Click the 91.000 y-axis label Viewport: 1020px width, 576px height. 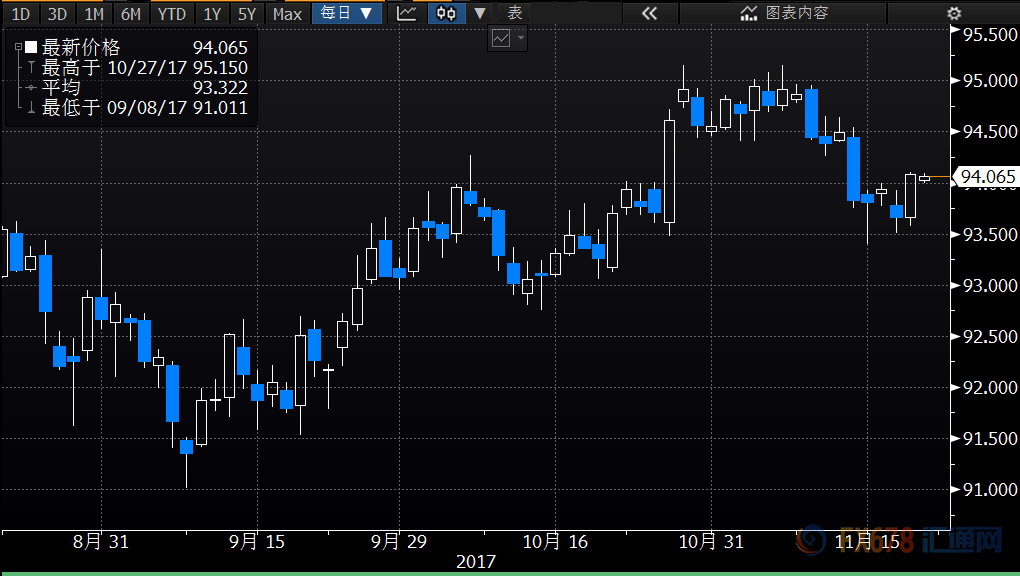pyautogui.click(x=989, y=489)
